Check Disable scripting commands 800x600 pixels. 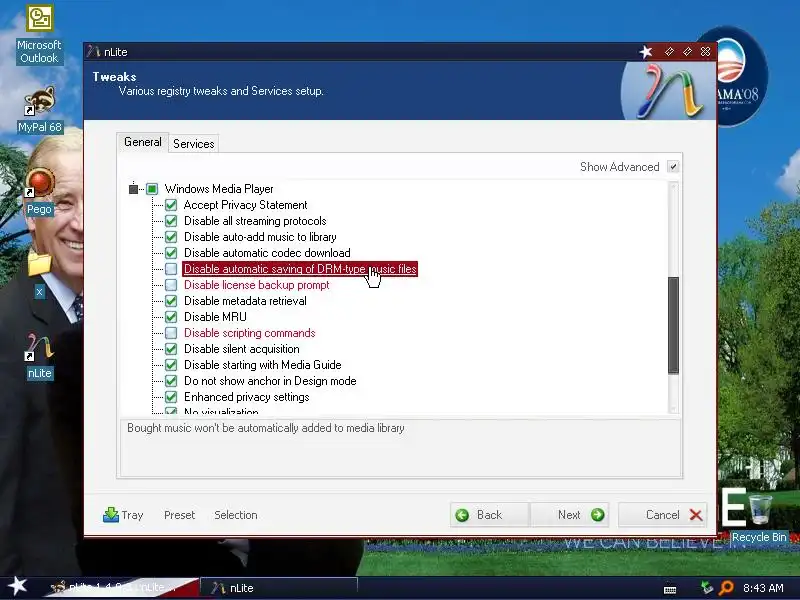point(171,333)
